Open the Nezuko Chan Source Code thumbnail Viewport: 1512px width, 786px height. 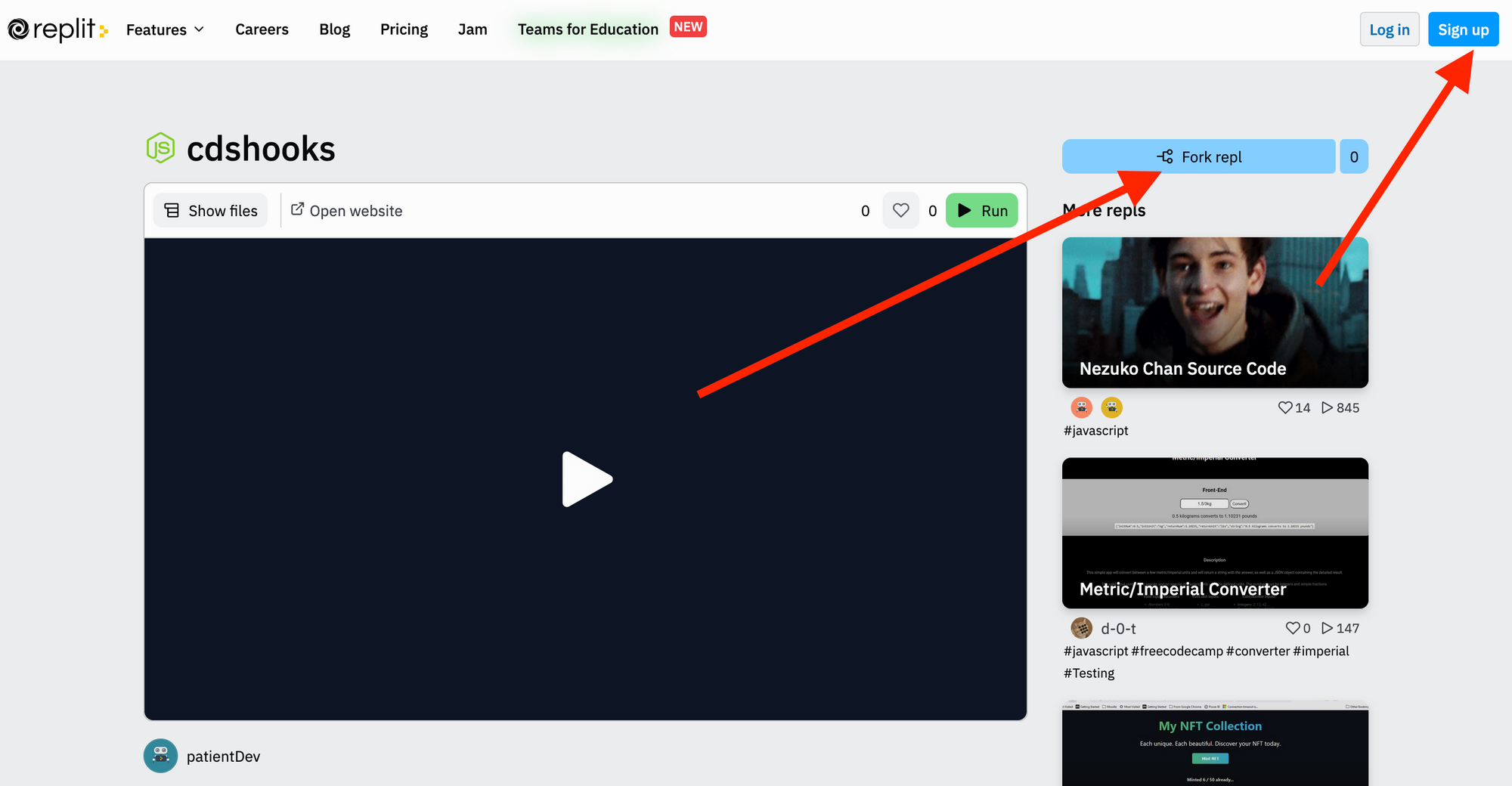(1215, 313)
